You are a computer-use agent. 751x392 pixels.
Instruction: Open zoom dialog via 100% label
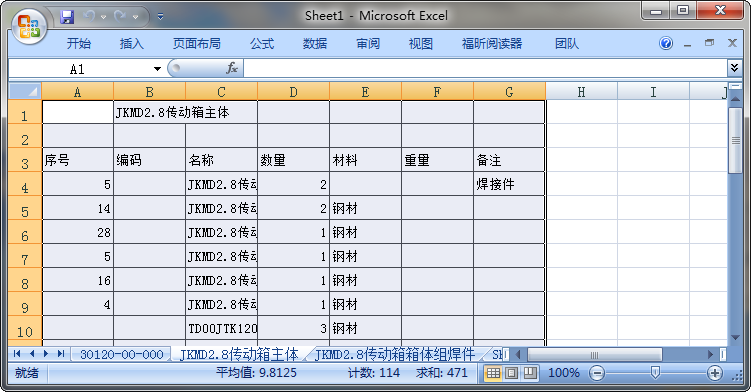tap(563, 373)
